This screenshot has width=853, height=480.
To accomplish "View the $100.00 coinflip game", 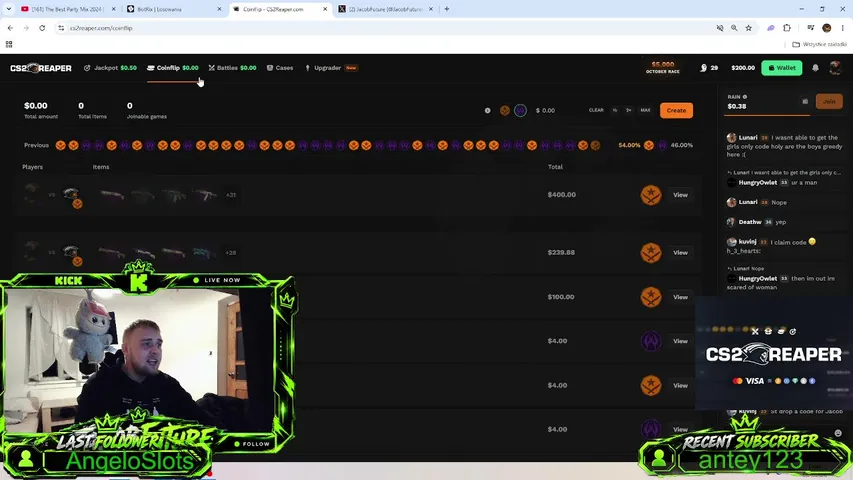I will [680, 297].
